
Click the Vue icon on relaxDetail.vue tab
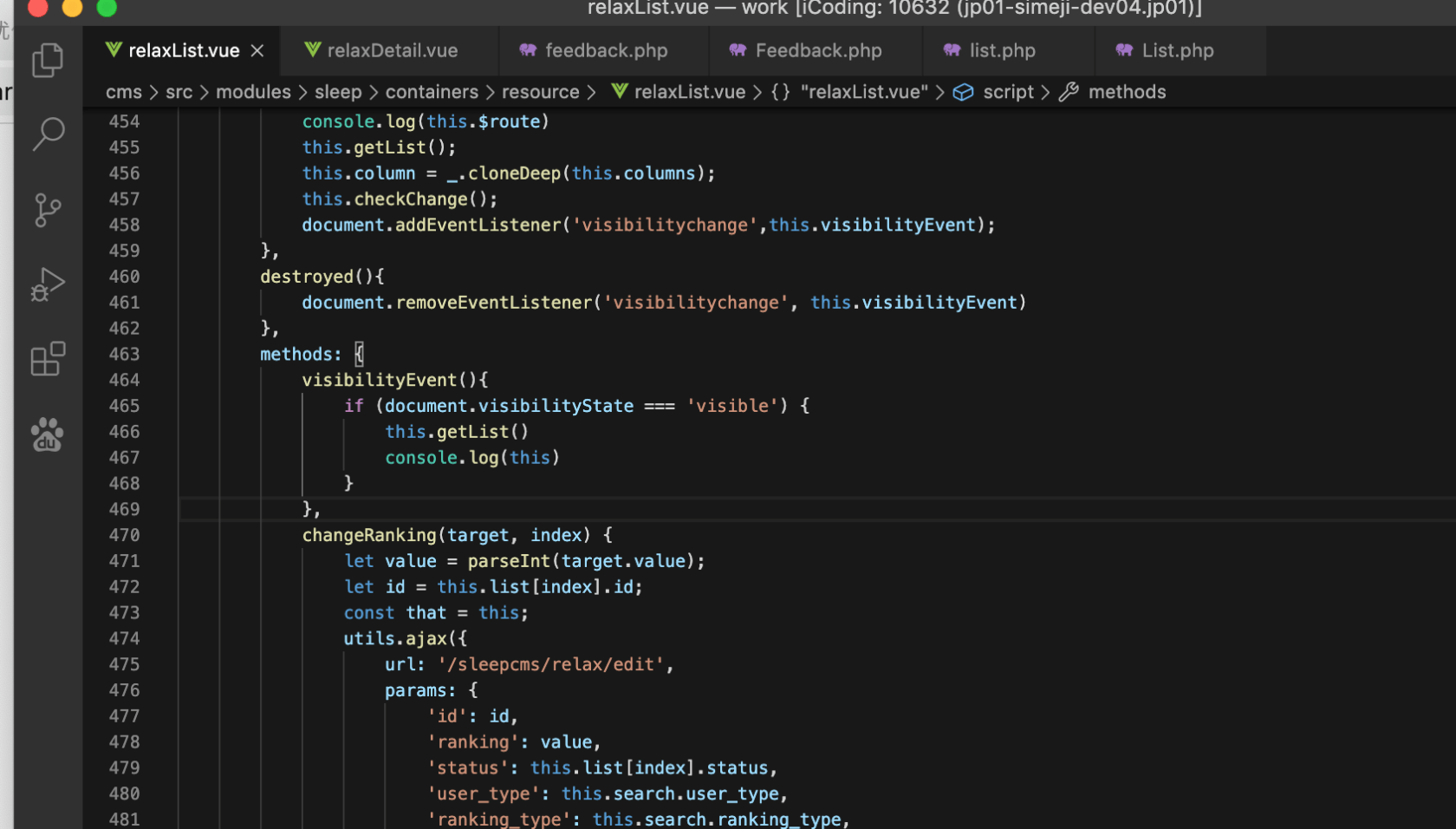point(313,50)
